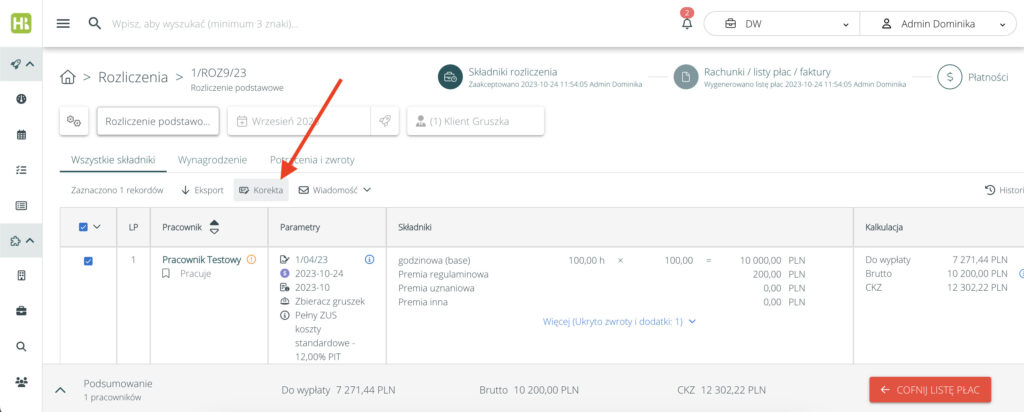Switch to the Wynagrodzenie tab
Image resolution: width=1024 pixels, height=412 pixels.
(211, 160)
